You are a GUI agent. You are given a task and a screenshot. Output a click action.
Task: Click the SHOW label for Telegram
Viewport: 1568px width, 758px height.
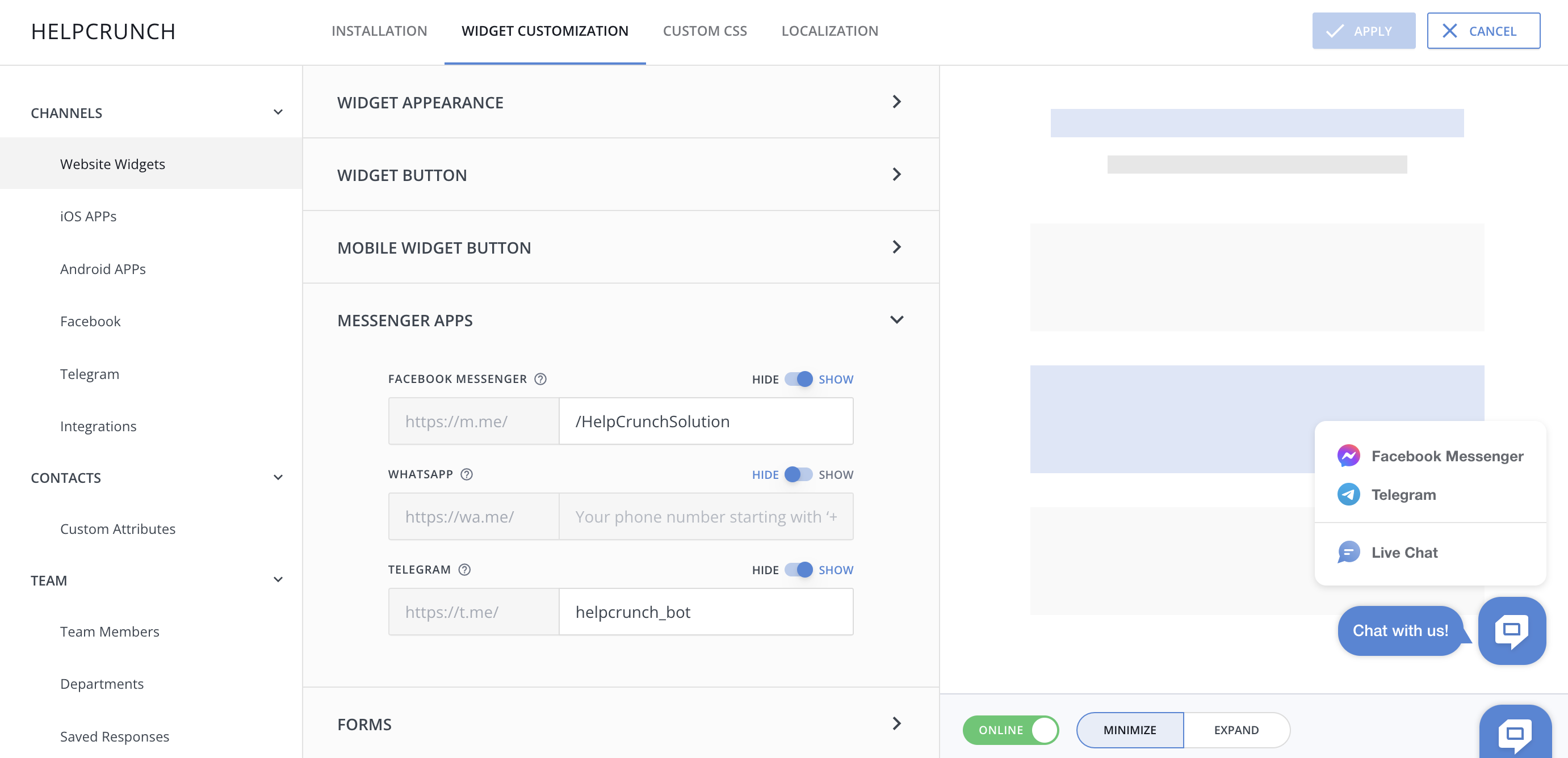click(836, 570)
